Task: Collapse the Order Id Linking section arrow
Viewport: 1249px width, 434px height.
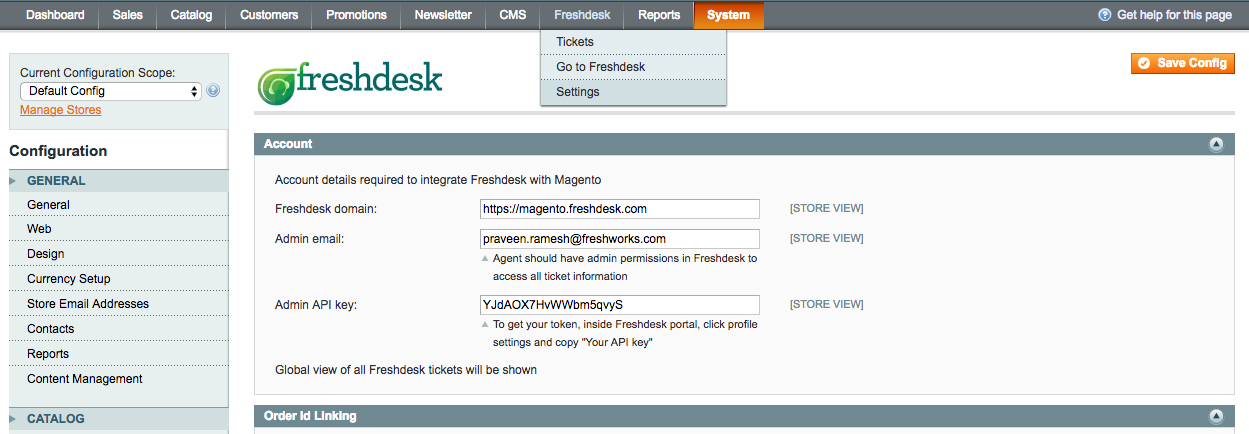Action: pyautogui.click(x=1216, y=416)
